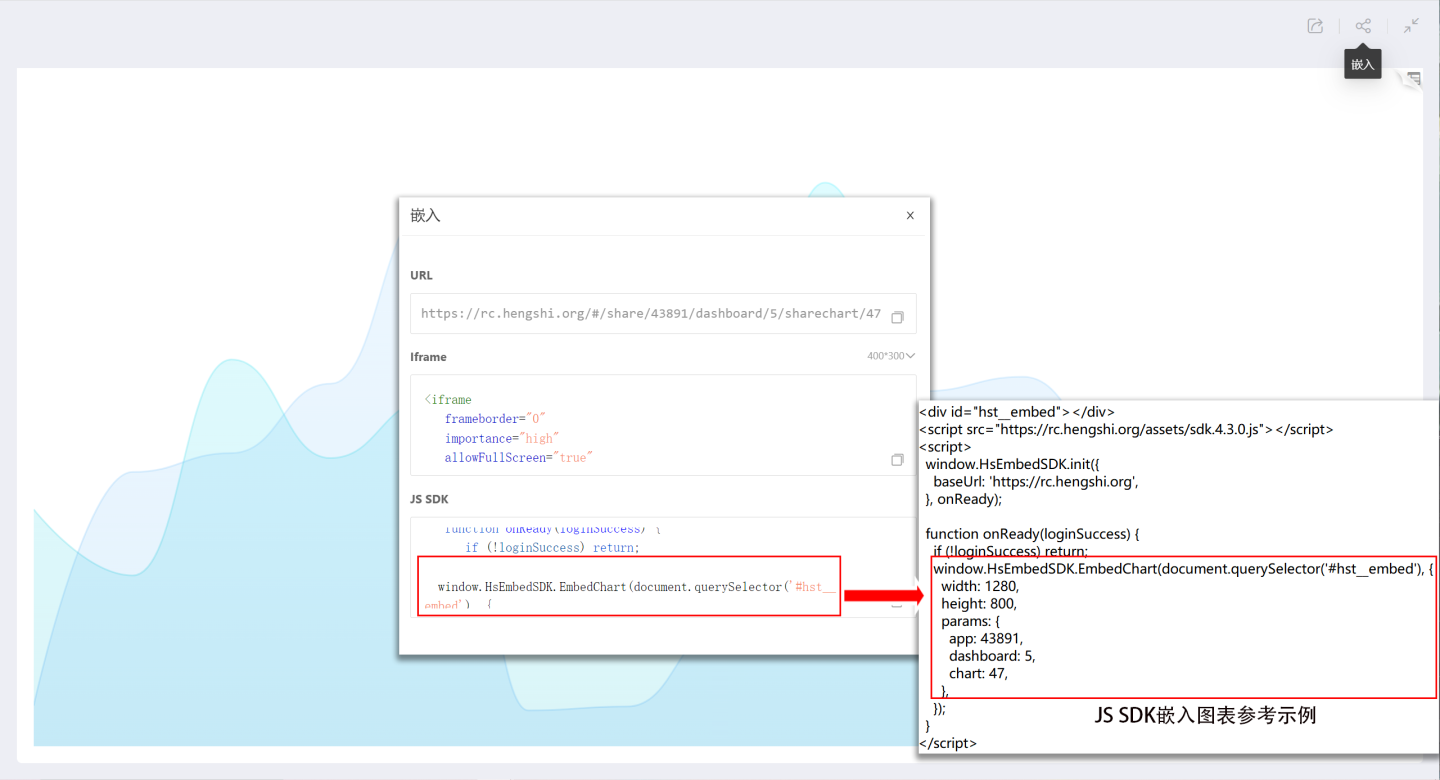1440x780 pixels.
Task: Click the 'if (!loginSuccess) return' line in dialog
Action: click(x=551, y=547)
